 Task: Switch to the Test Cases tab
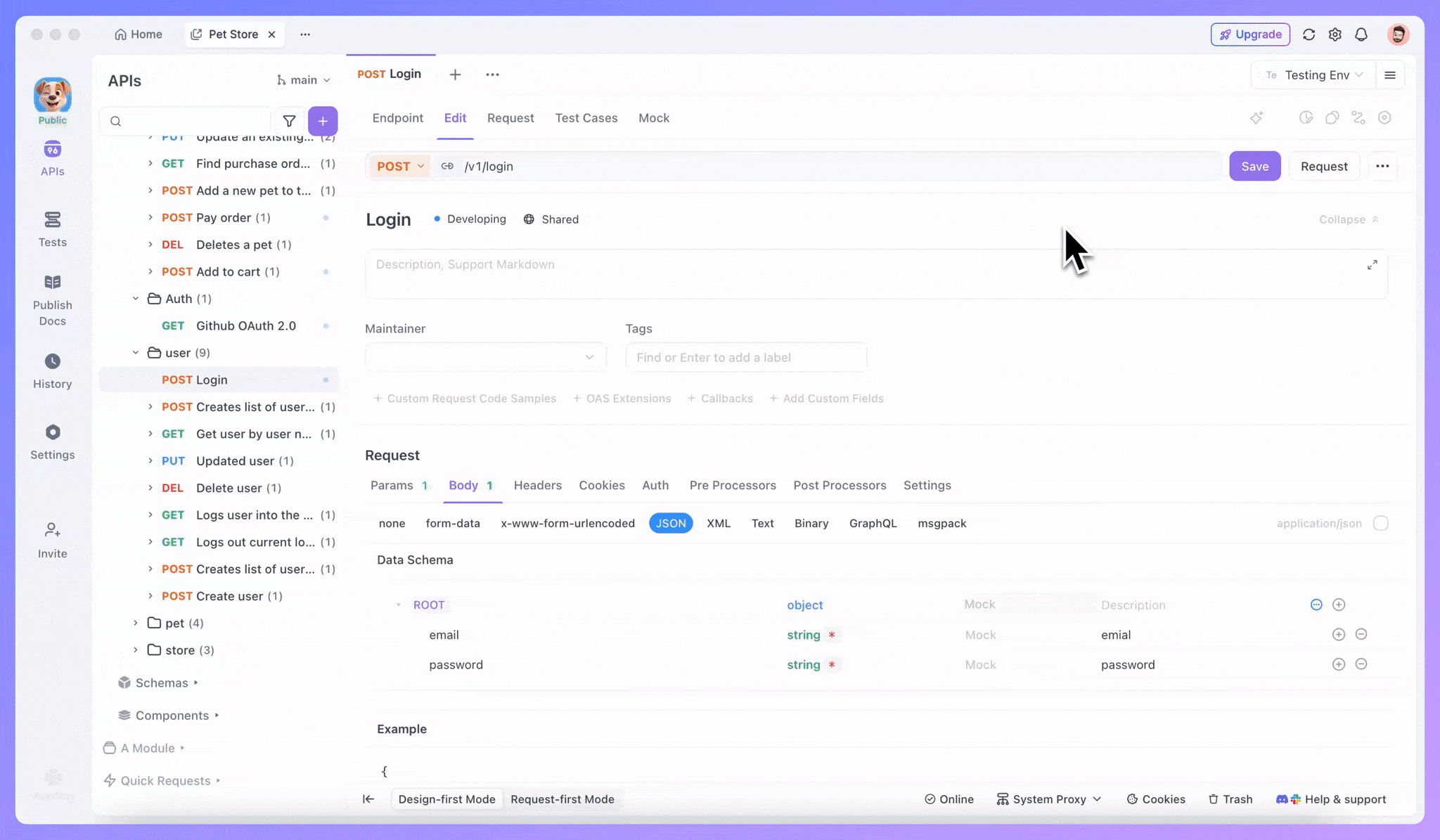point(586,117)
